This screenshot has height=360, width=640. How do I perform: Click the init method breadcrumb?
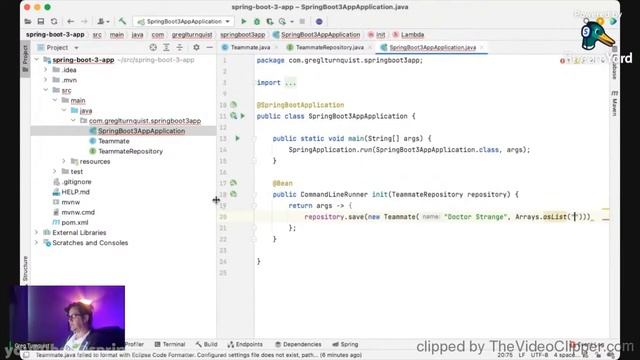[377, 35]
